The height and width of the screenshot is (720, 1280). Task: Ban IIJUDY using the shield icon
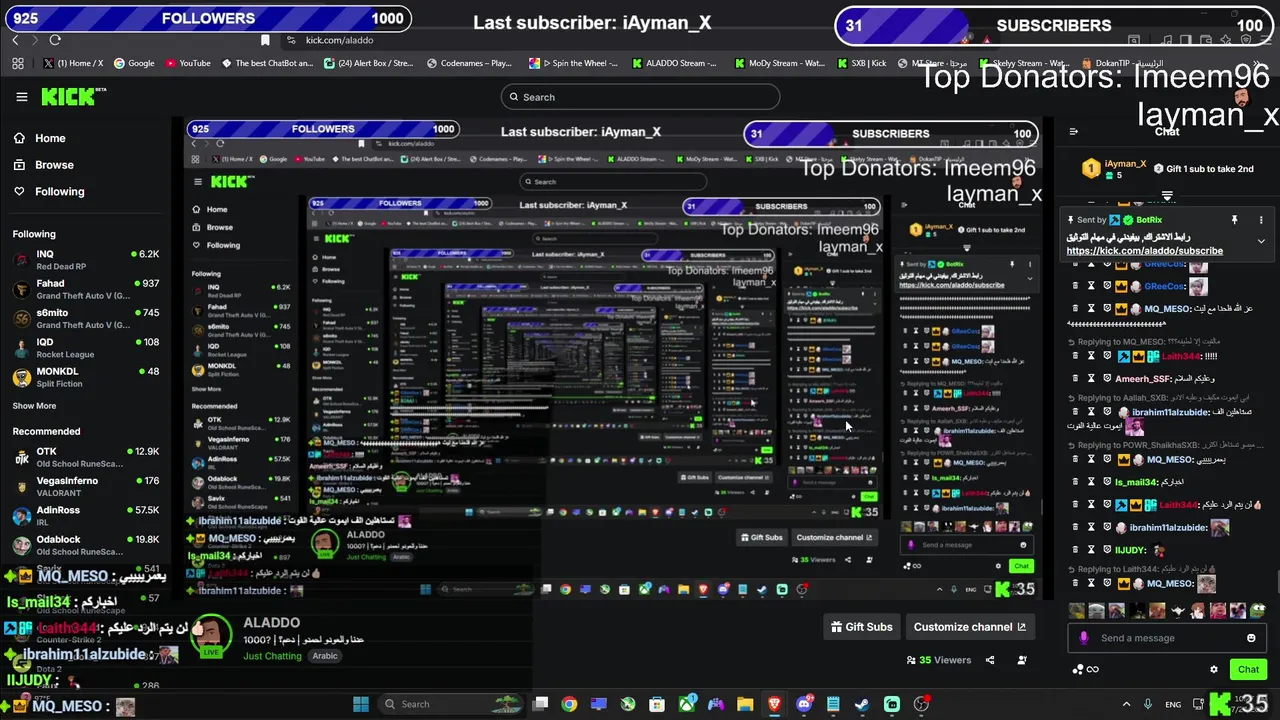1107,550
